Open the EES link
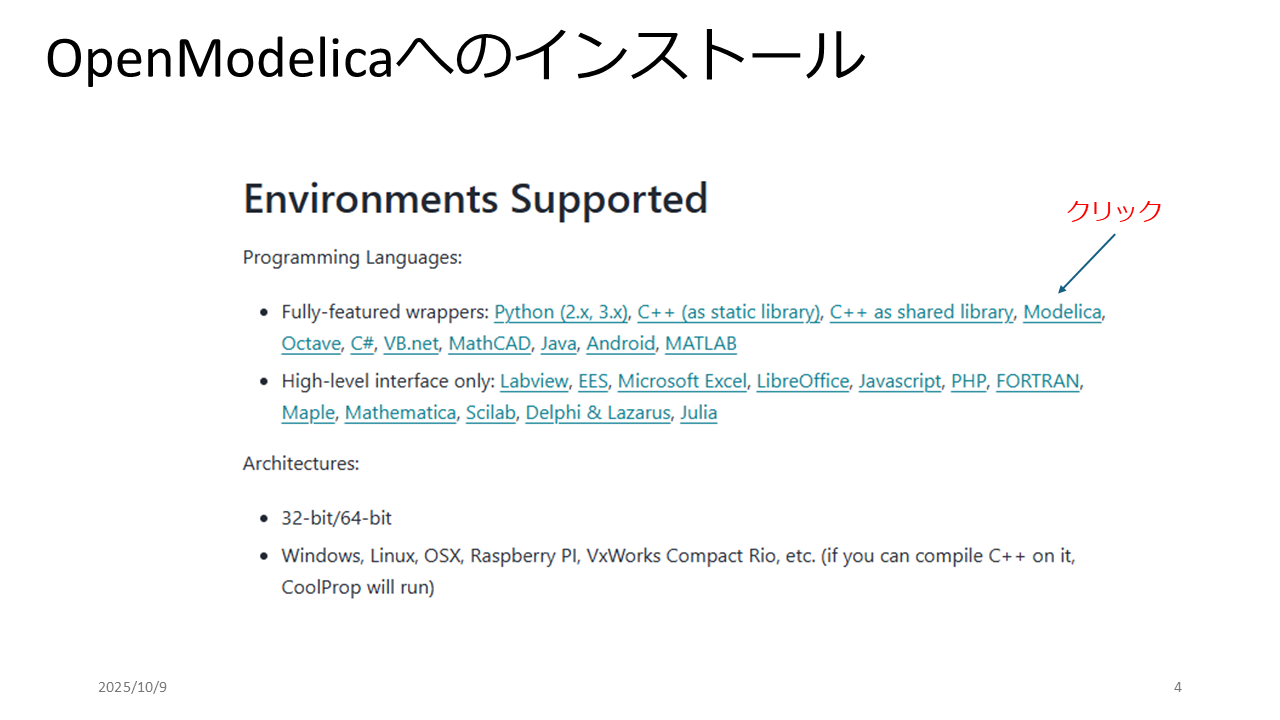 593,381
